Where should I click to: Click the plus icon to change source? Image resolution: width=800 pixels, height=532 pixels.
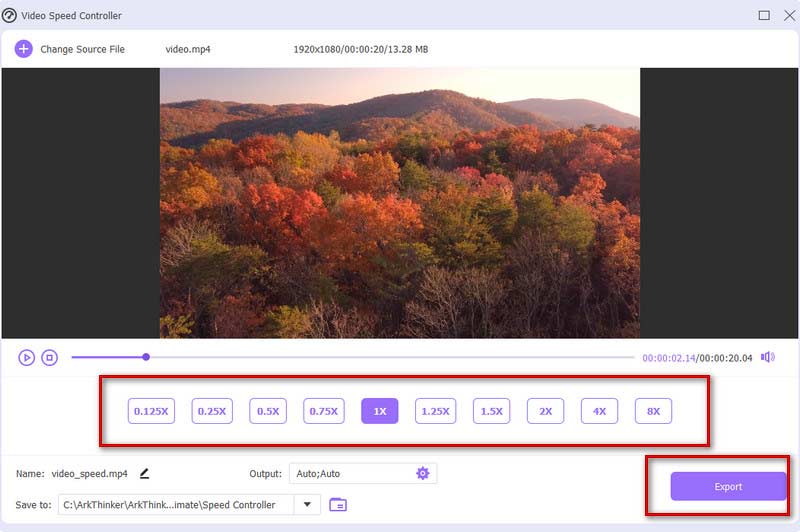23,49
